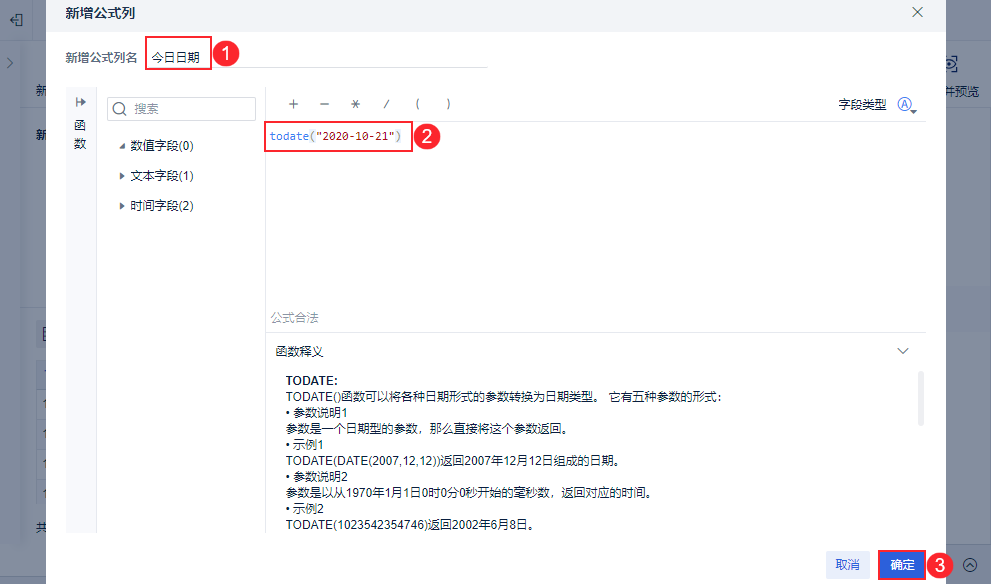Expand the 文本字段(1) tree node
The height and width of the screenshot is (584, 991).
[x=122, y=176]
